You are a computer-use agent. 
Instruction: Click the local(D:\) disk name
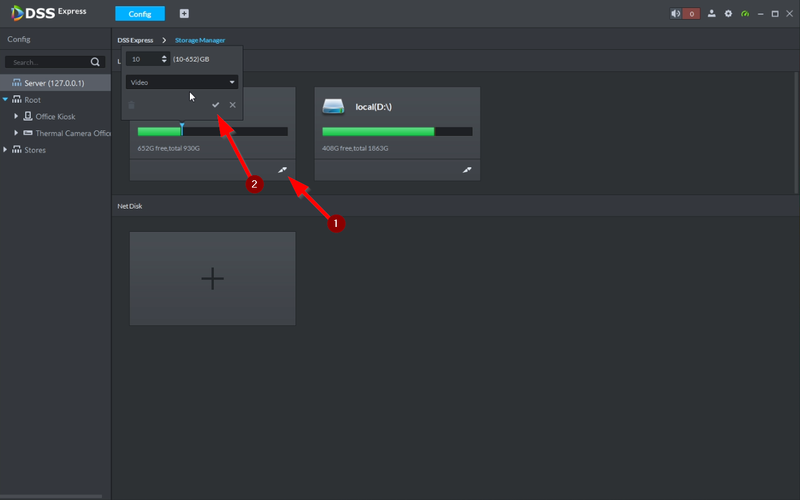373,107
